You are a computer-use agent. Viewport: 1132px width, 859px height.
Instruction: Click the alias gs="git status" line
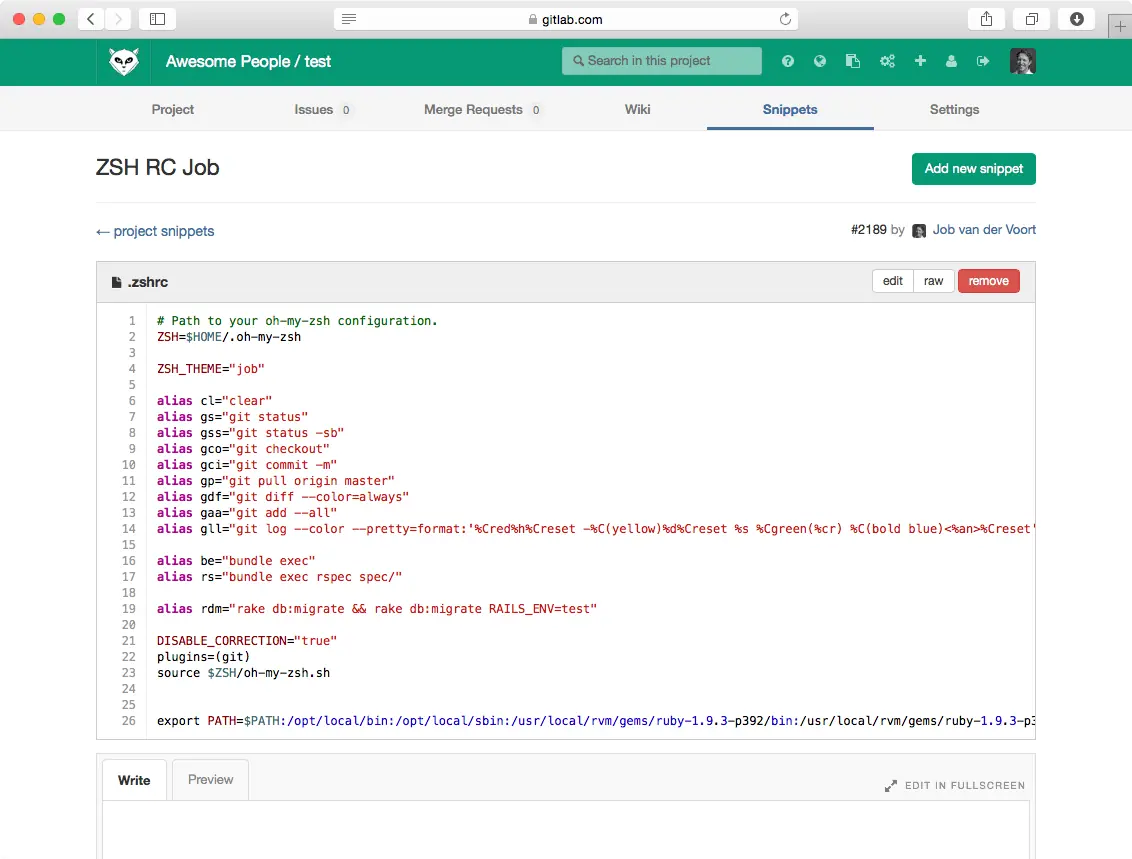(x=232, y=417)
